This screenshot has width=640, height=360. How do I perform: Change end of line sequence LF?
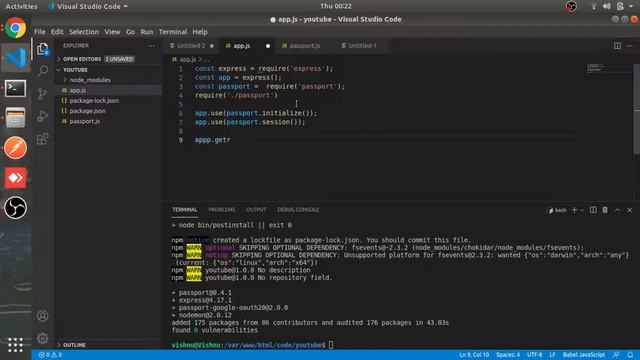click(552, 355)
